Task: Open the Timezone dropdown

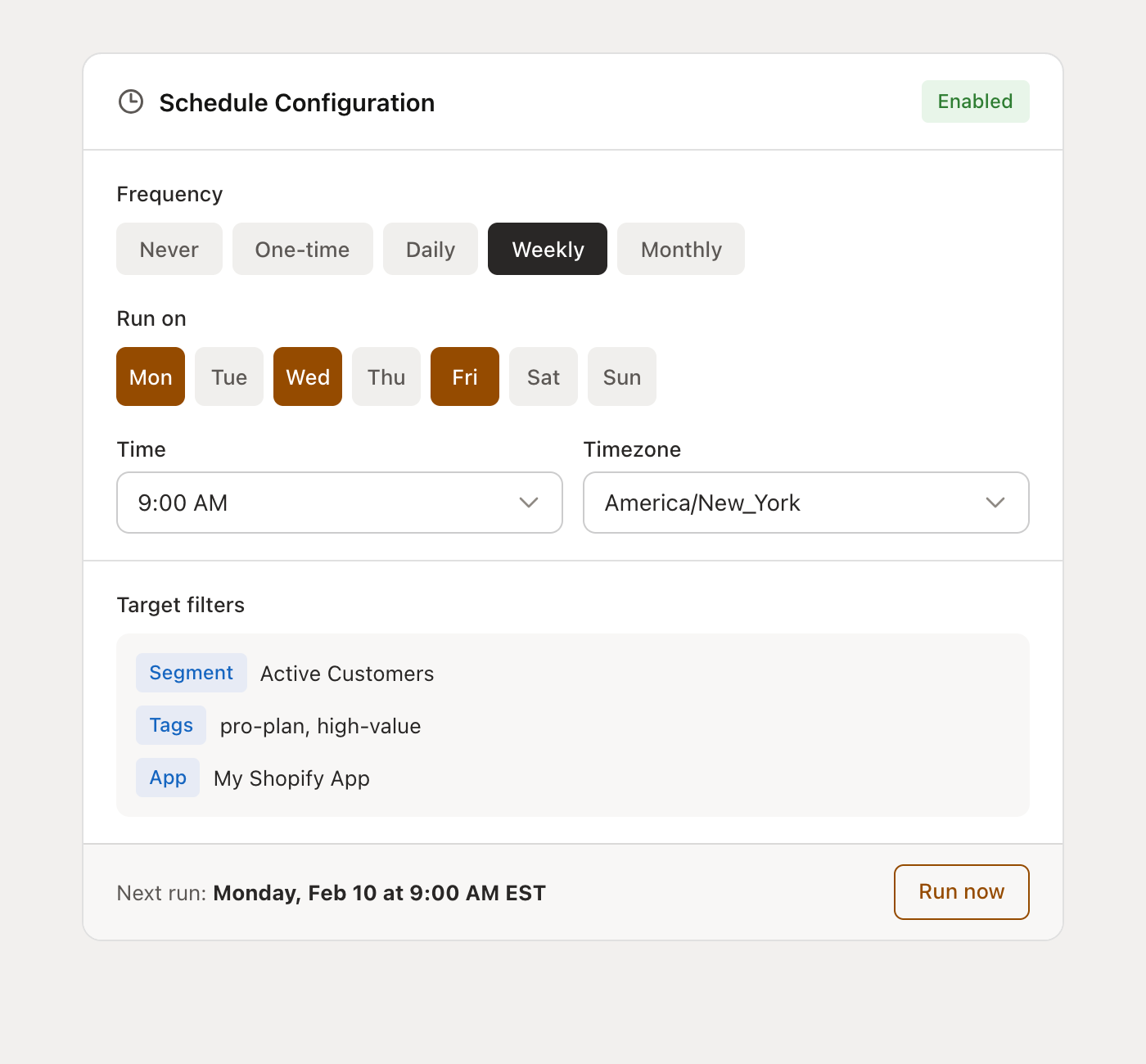Action: coord(805,503)
